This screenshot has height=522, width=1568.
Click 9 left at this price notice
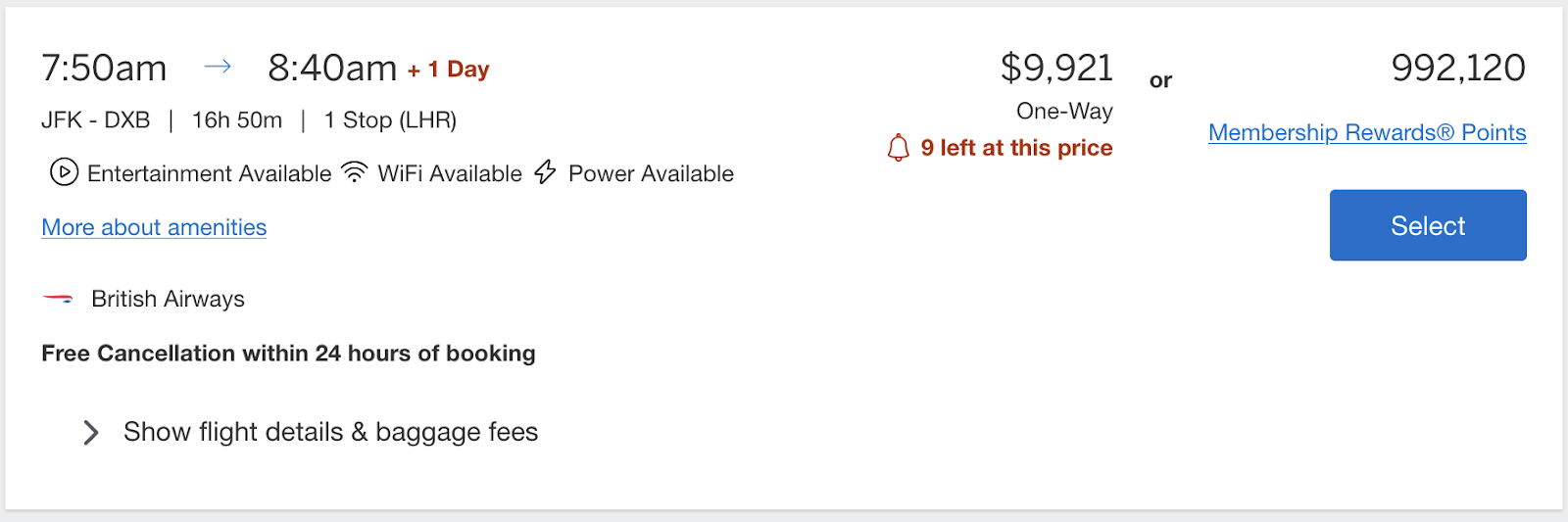(1016, 148)
